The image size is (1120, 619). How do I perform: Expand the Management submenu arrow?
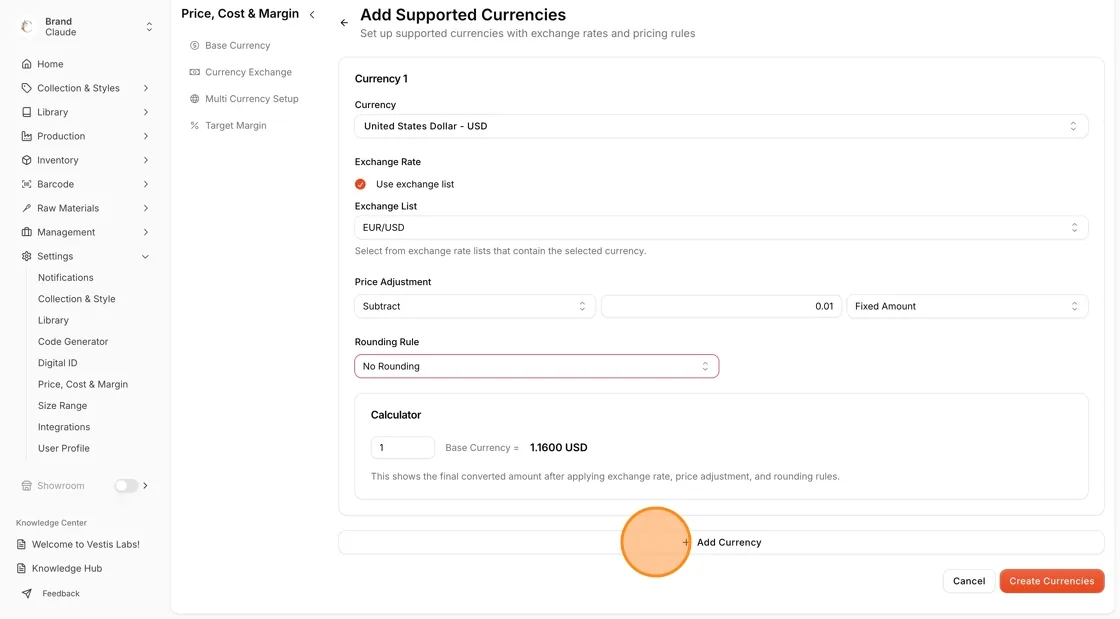146,232
